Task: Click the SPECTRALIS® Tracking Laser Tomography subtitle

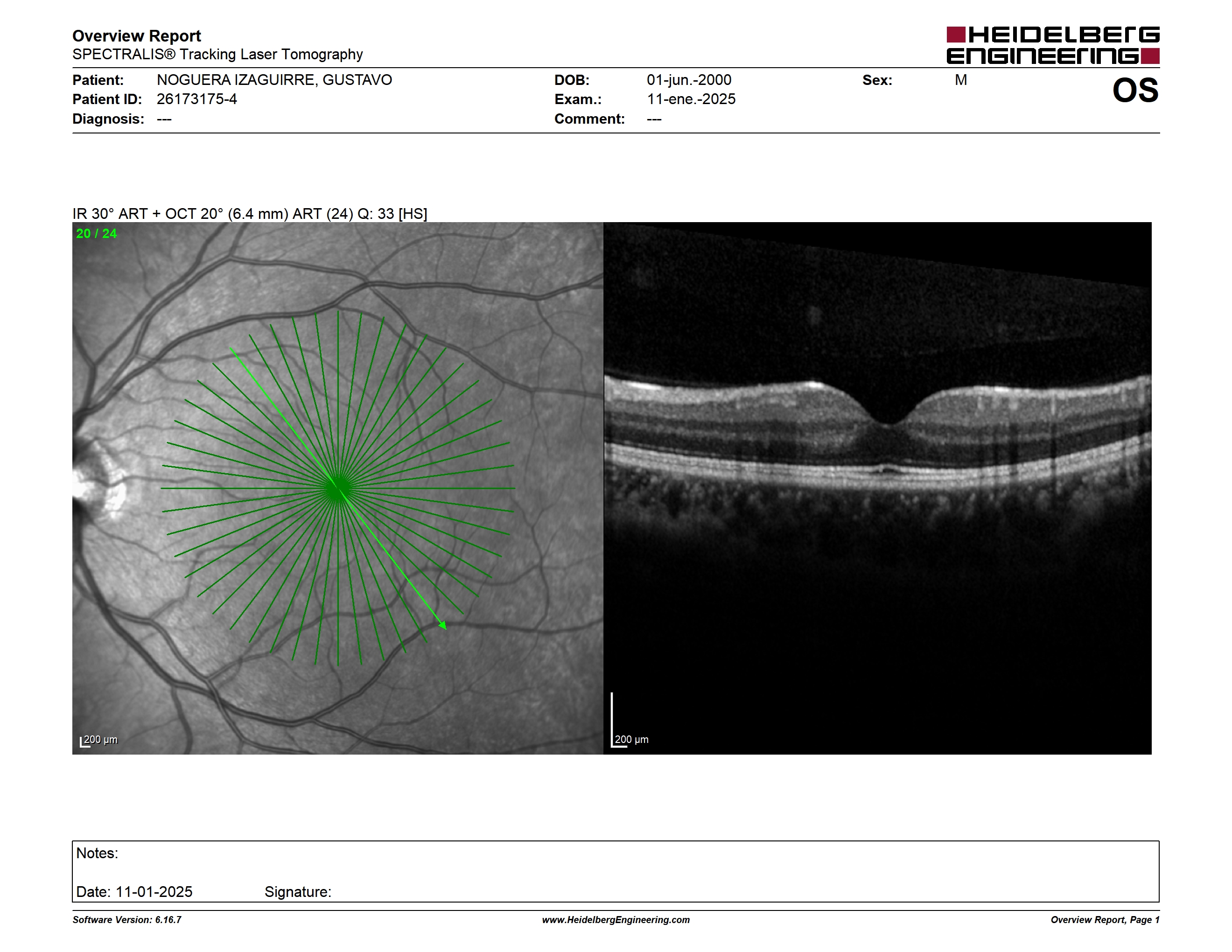Action: (217, 54)
